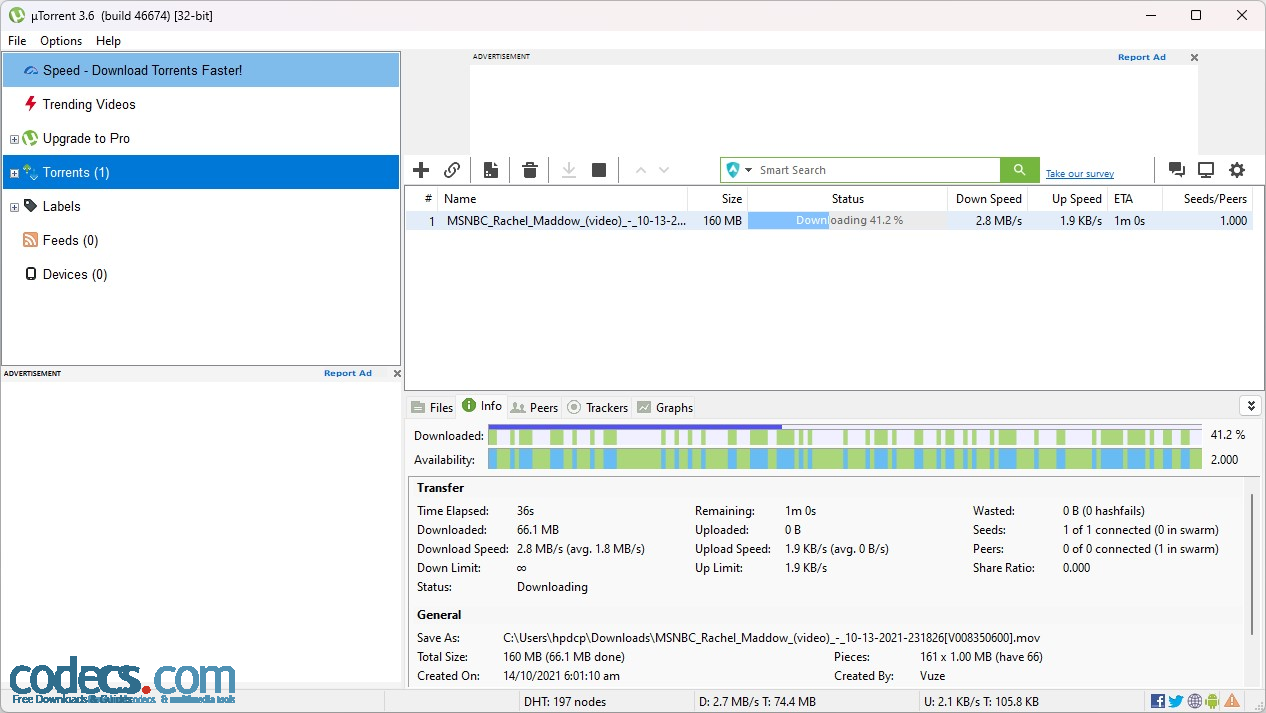Click the Upgrade to Pro uTorrent icon
Image resolution: width=1266 pixels, height=713 pixels.
[x=30, y=138]
